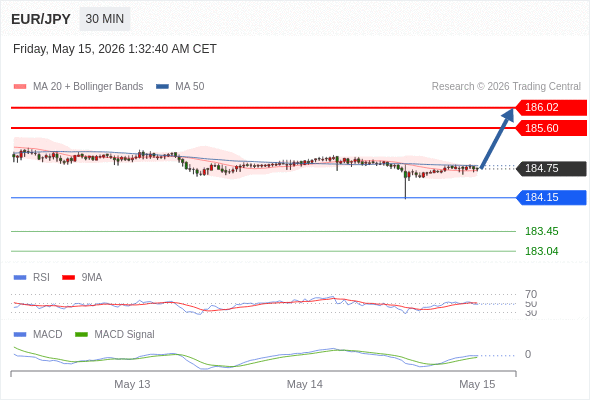Click the MACD 0 axis value
The height and width of the screenshot is (400, 590).
(528, 354)
